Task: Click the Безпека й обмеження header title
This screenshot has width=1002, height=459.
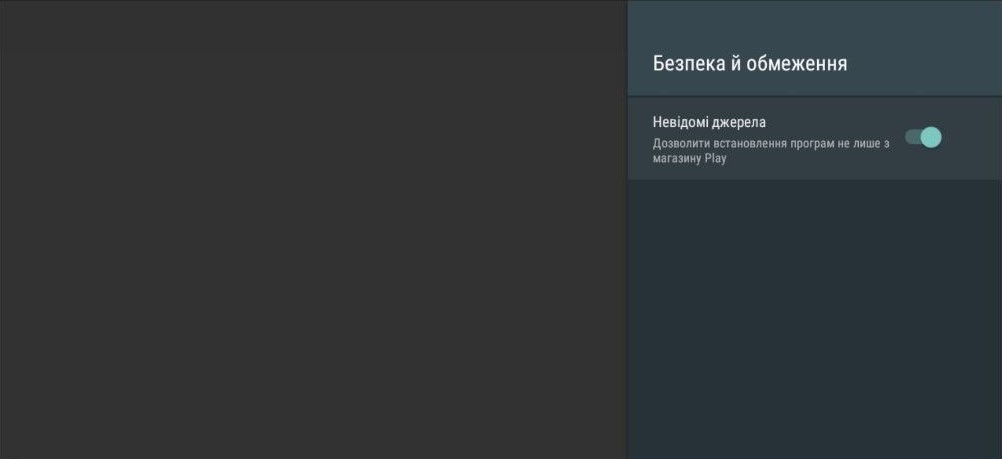Action: coord(749,63)
